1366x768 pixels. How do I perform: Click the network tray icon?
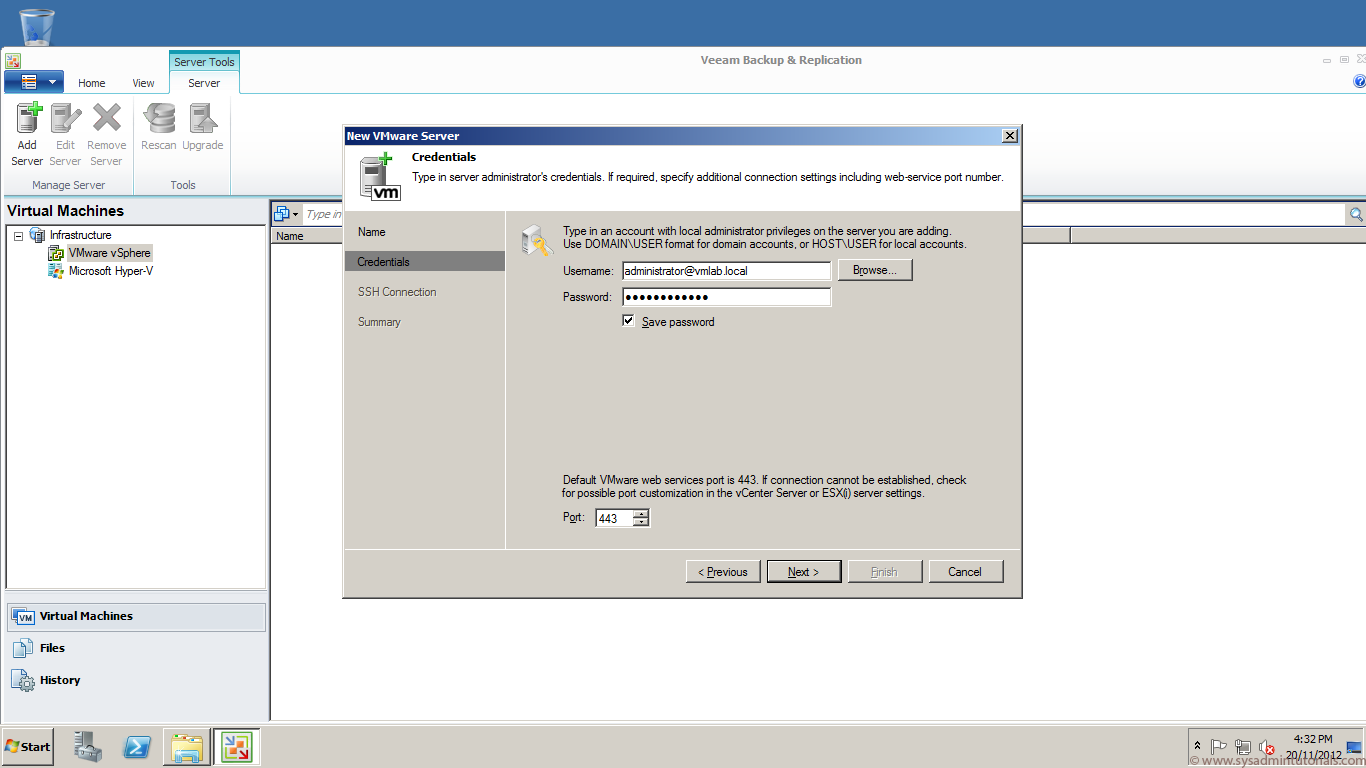pos(1243,747)
